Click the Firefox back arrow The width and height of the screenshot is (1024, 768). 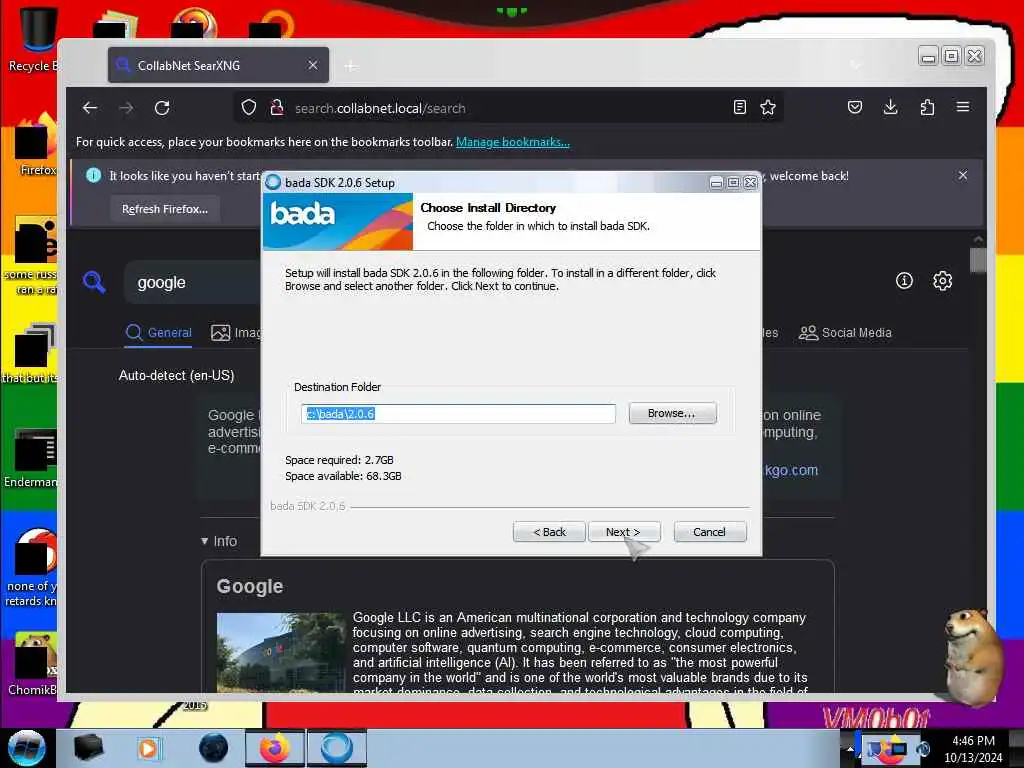(x=90, y=108)
